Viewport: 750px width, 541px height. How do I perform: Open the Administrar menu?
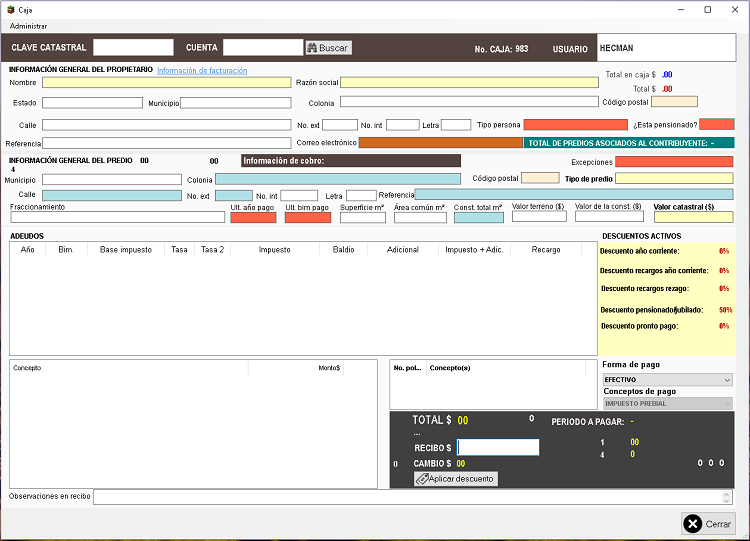pyautogui.click(x=28, y=26)
